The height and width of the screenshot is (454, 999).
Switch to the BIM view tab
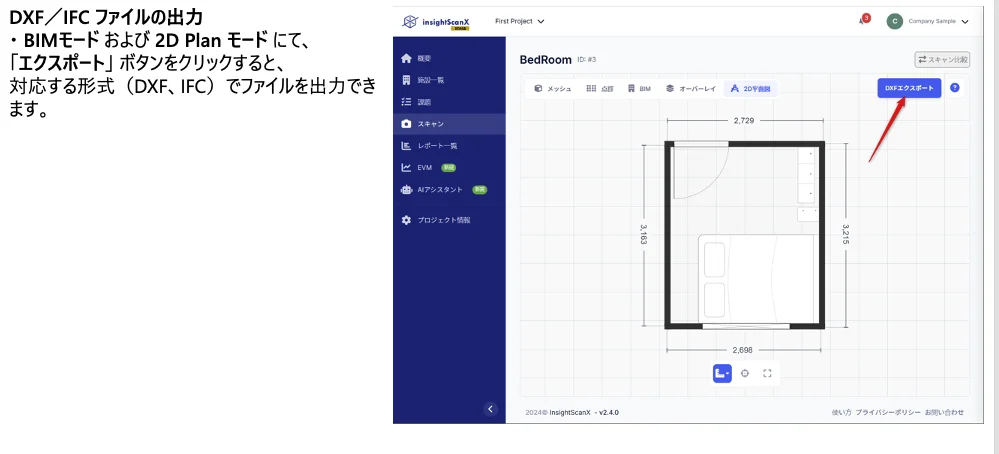[639, 89]
